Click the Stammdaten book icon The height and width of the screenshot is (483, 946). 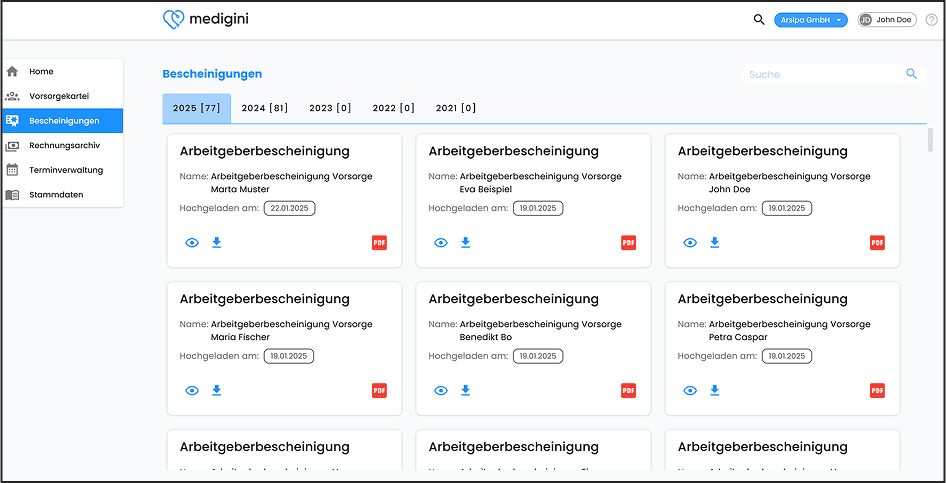click(x=12, y=195)
